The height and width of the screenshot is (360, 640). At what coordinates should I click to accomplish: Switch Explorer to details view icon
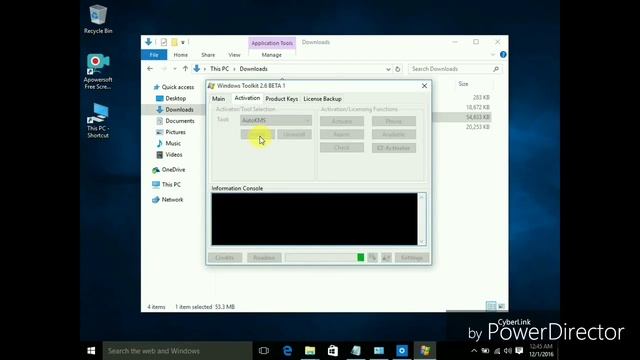coord(491,306)
